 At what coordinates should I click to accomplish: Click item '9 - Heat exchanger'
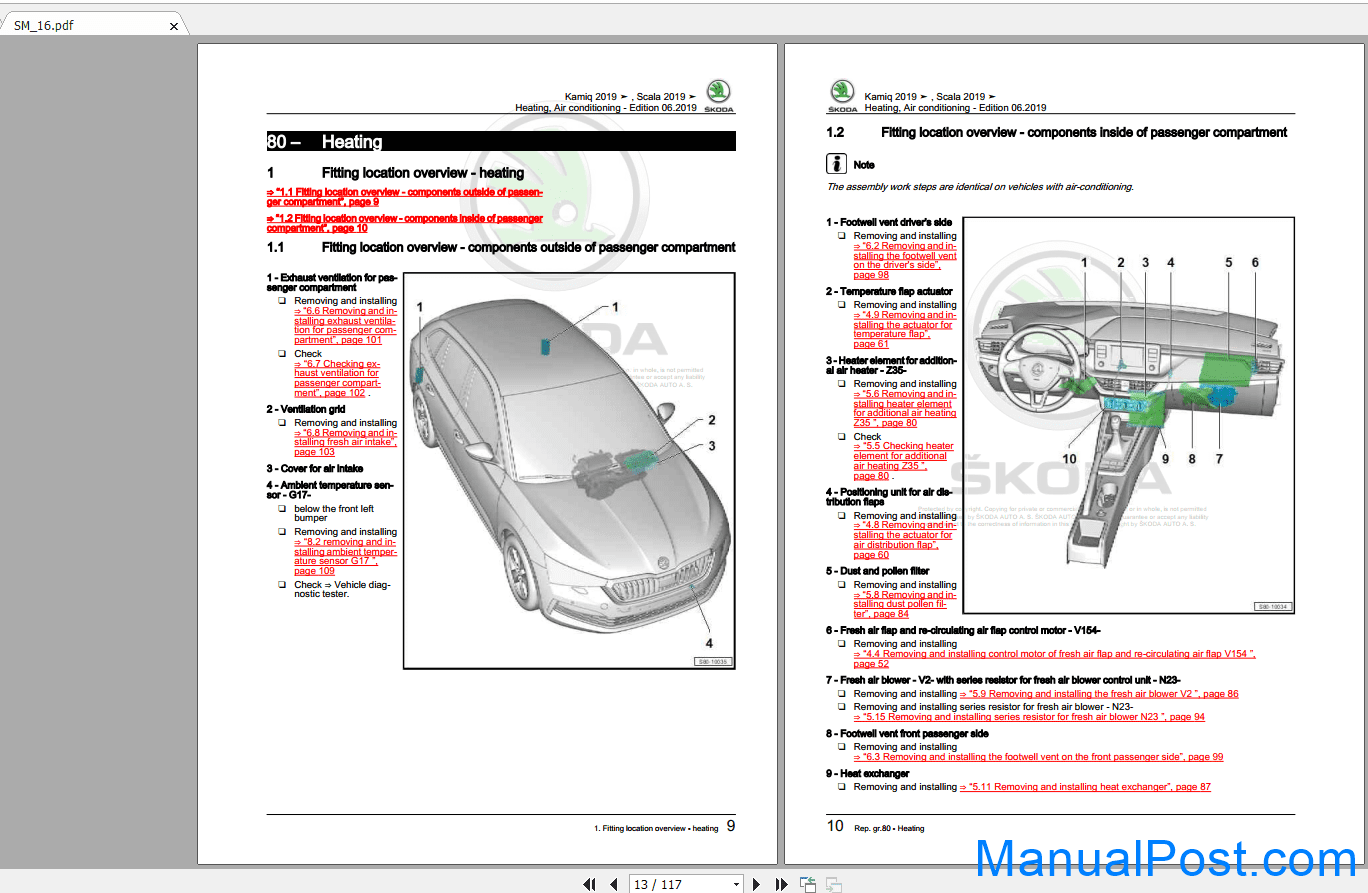[868, 773]
